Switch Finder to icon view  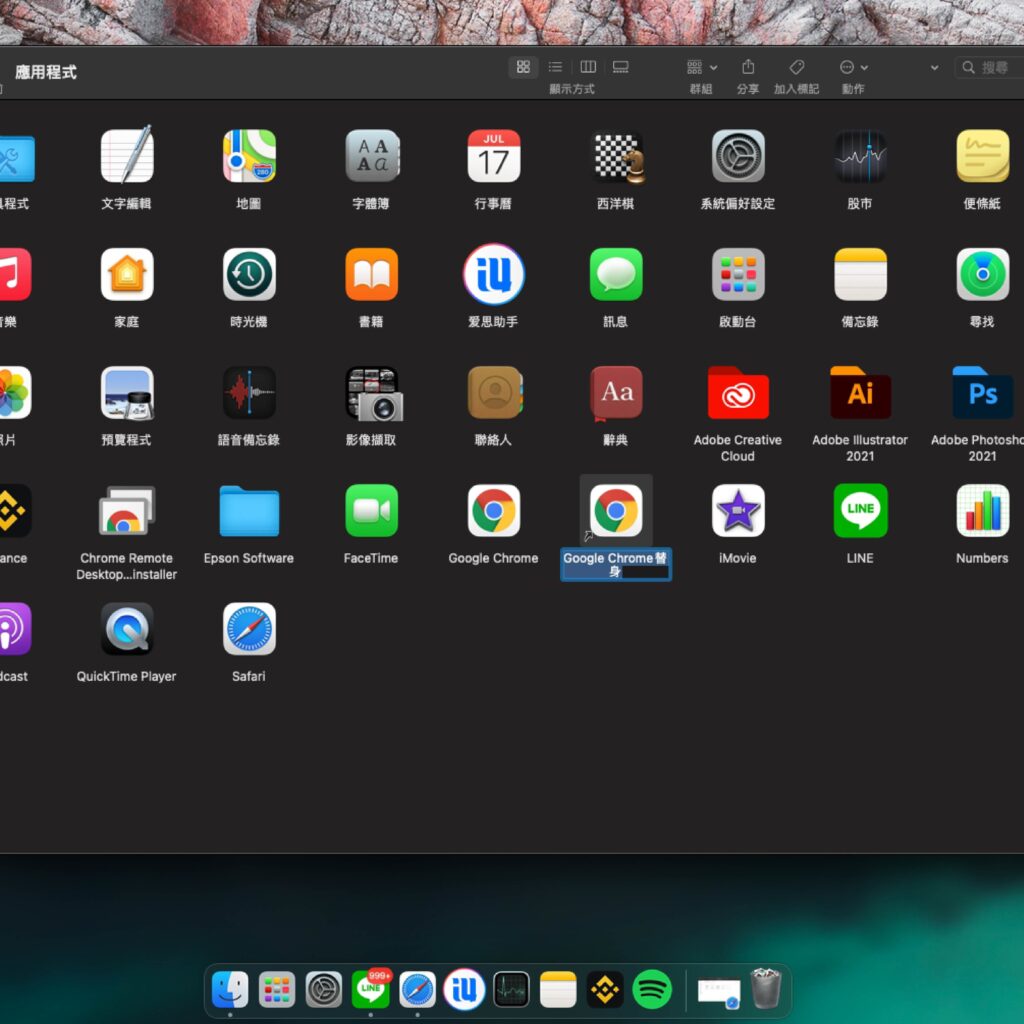pyautogui.click(x=523, y=67)
